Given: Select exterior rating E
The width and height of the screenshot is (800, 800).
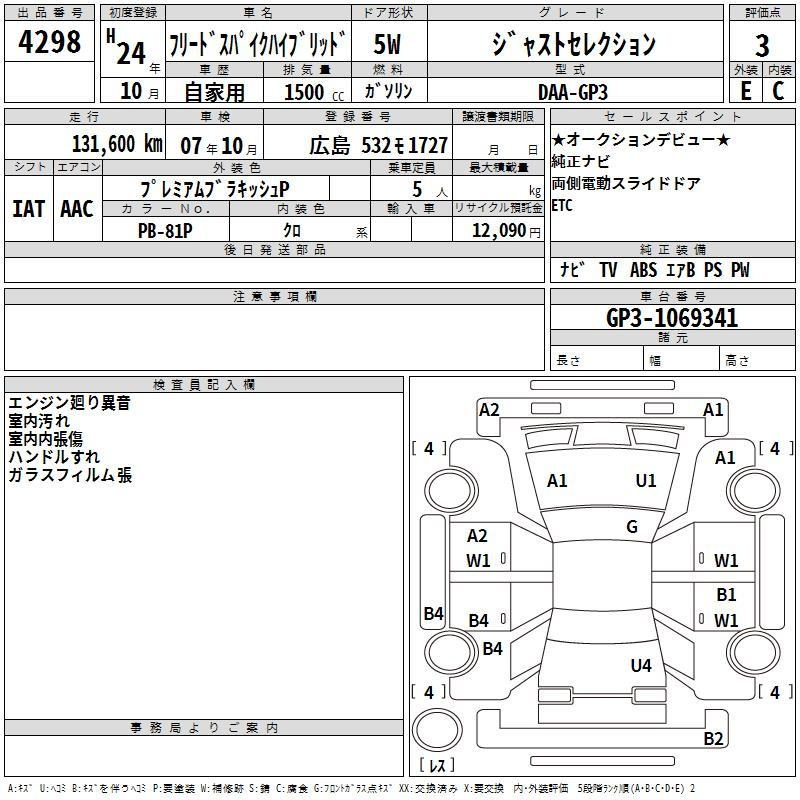Looking at the screenshot, I should pos(746,91).
